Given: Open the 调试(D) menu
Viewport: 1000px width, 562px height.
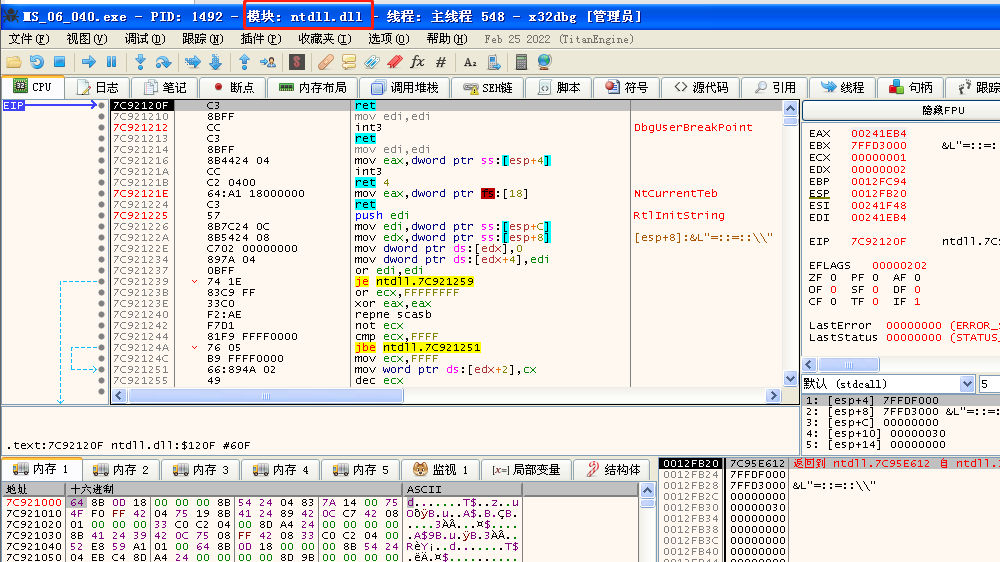Looking at the screenshot, I should (x=144, y=39).
